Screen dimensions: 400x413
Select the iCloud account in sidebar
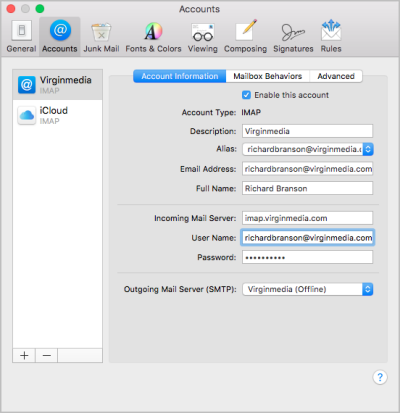(x=57, y=115)
